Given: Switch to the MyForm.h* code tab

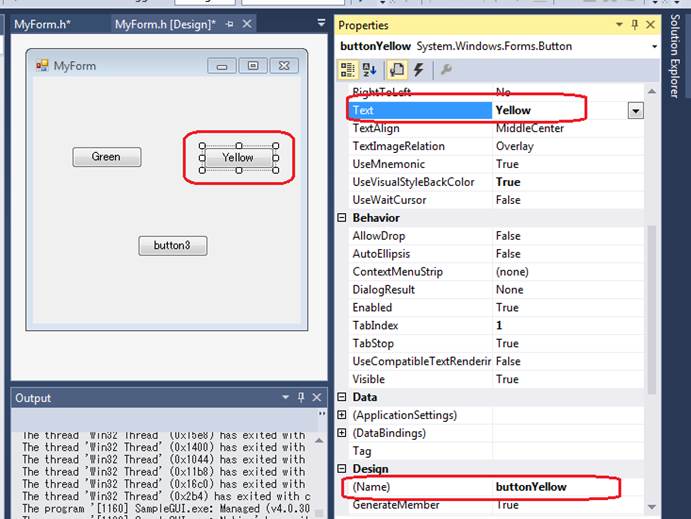Looking at the screenshot, I should tap(42, 24).
